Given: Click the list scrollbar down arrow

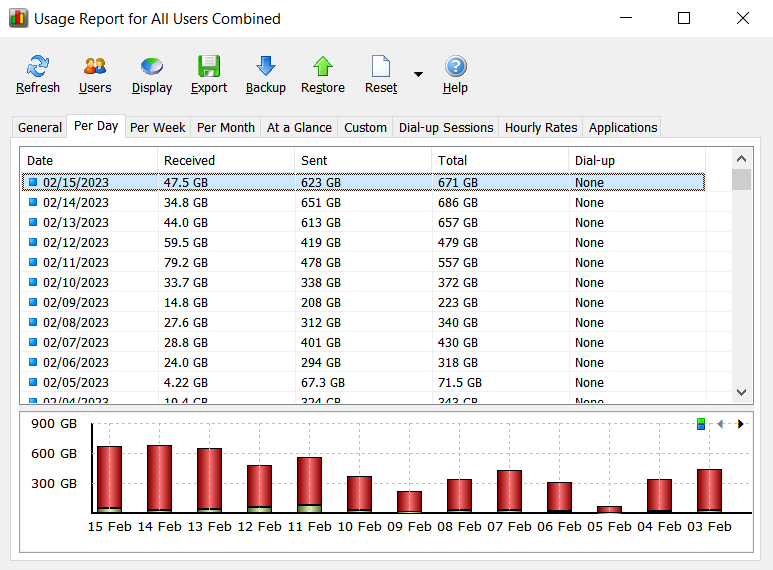Looking at the screenshot, I should point(741,392).
